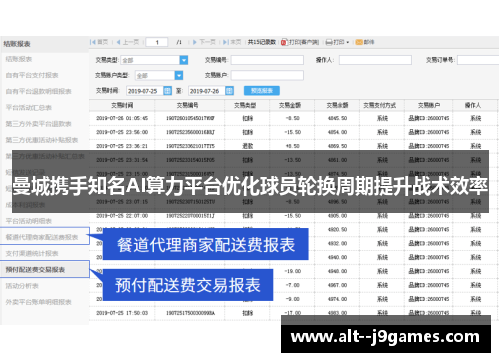
Task: Select 结账报表 sidebar header
Action: (x=17, y=44)
